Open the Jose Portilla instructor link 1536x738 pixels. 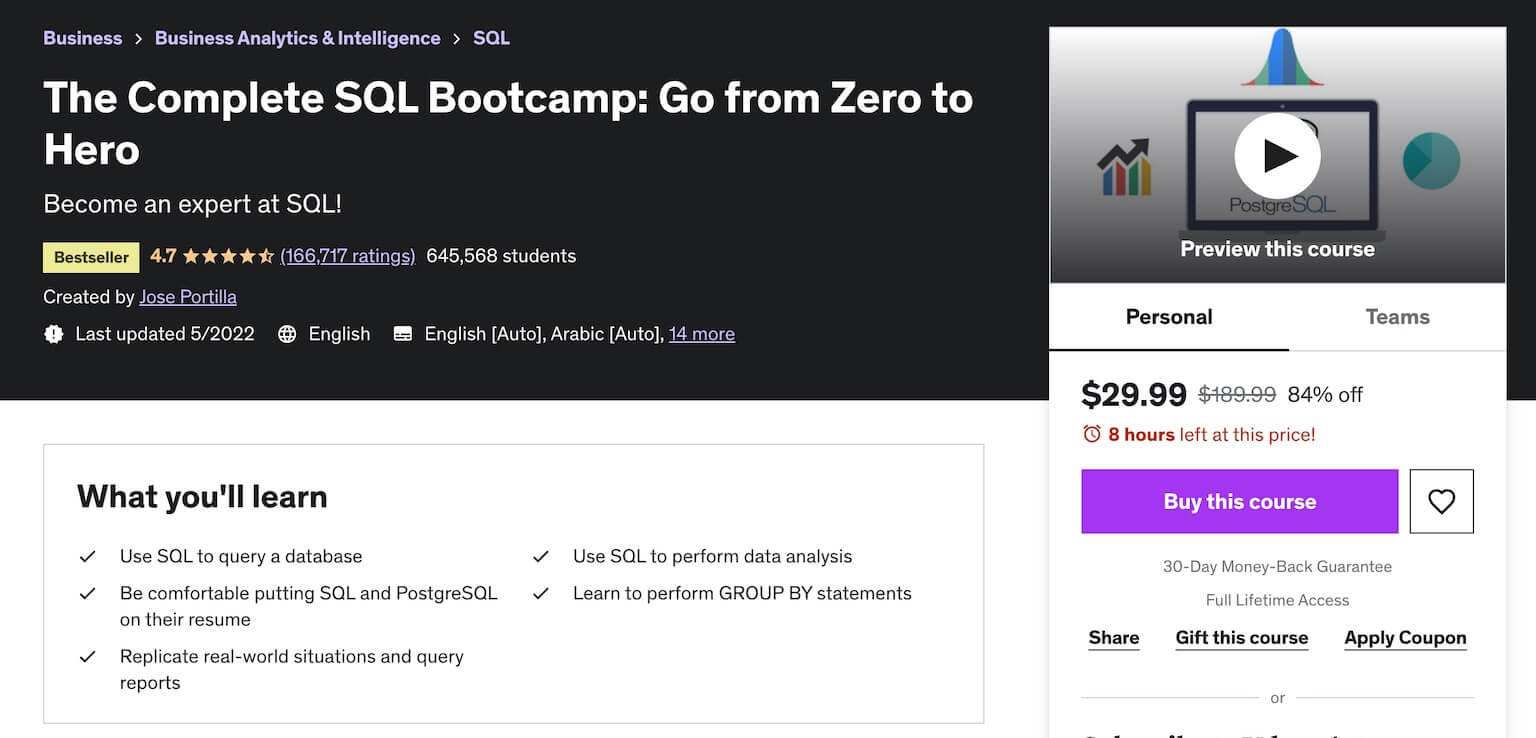click(188, 297)
